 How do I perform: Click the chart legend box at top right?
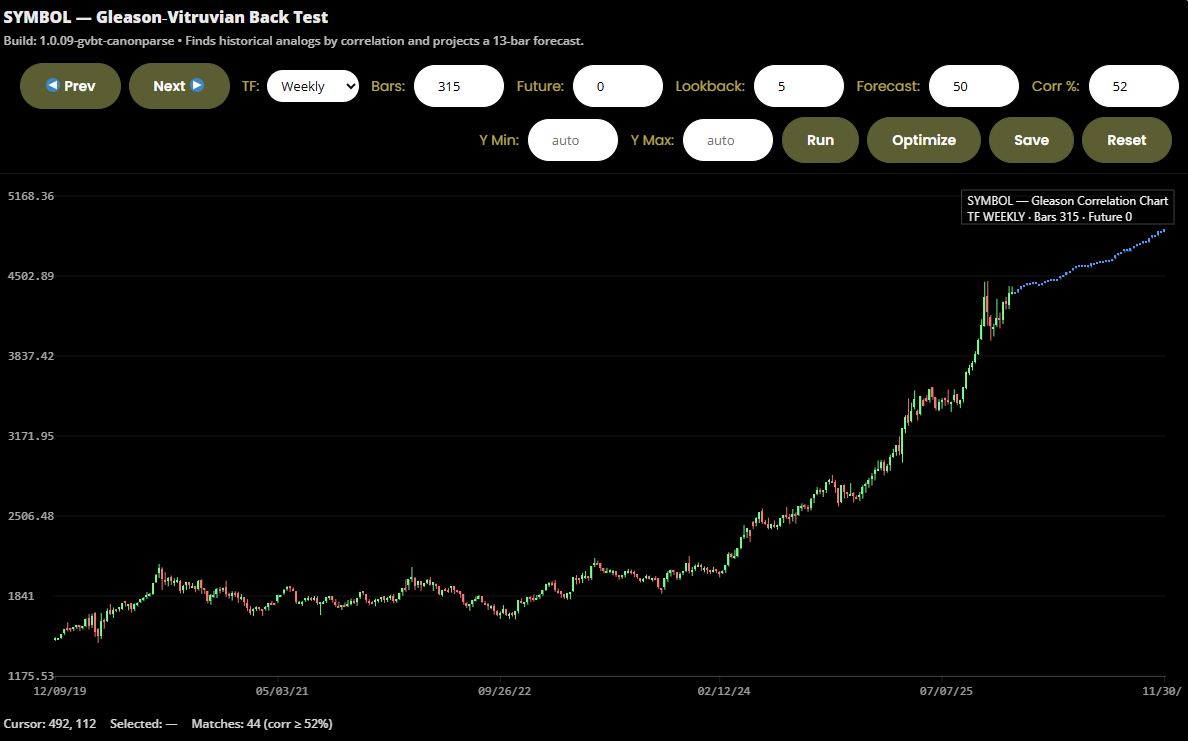pos(1066,208)
